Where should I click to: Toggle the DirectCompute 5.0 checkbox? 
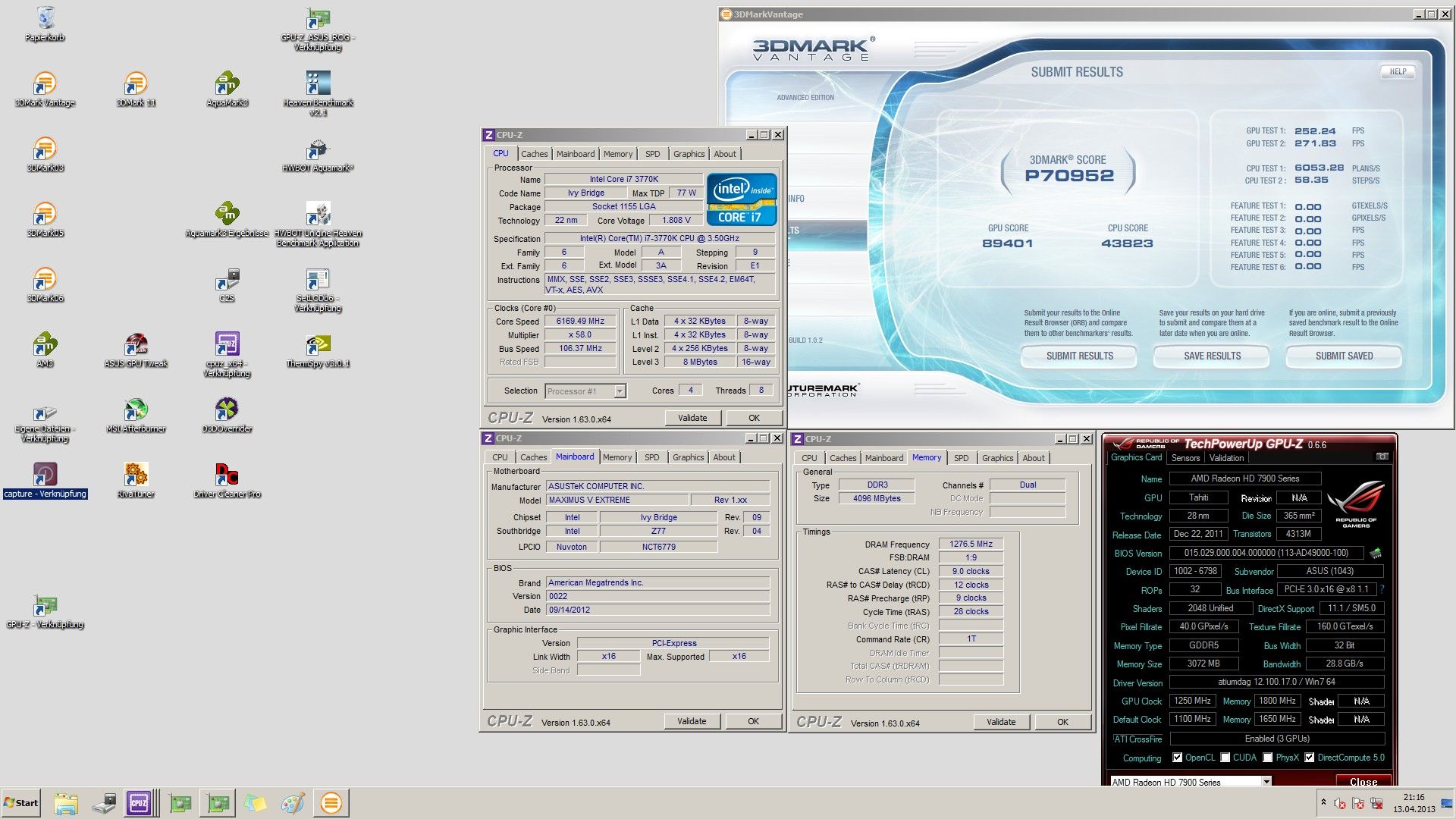point(1309,758)
